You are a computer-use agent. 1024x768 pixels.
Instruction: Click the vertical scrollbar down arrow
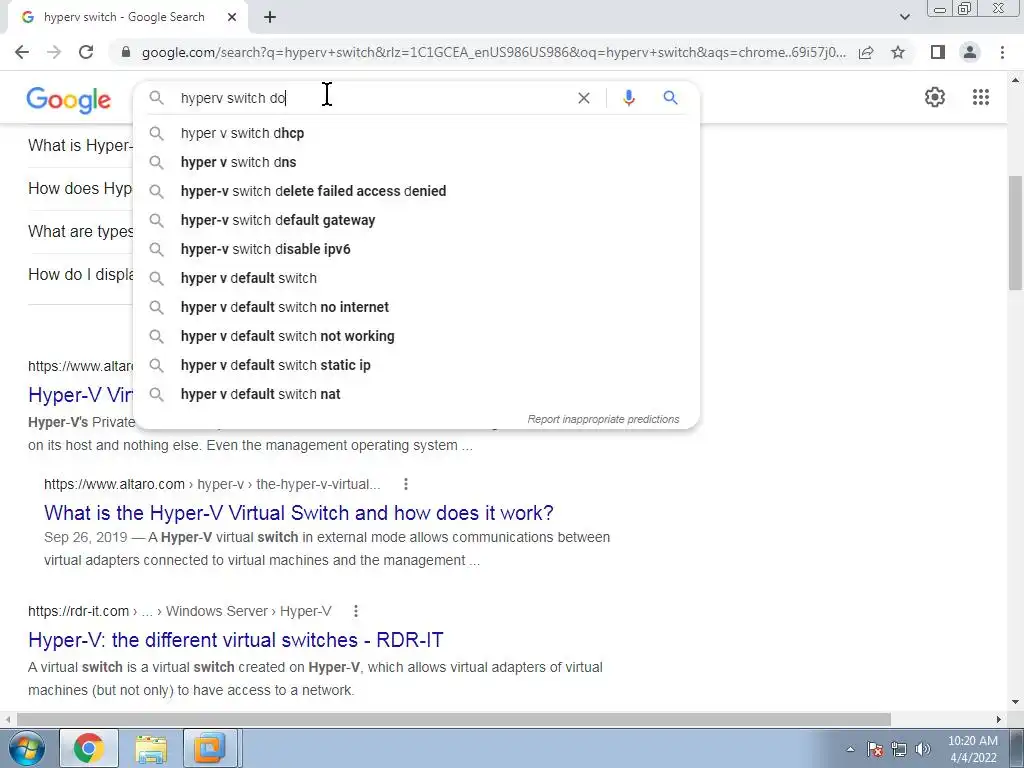click(1015, 702)
